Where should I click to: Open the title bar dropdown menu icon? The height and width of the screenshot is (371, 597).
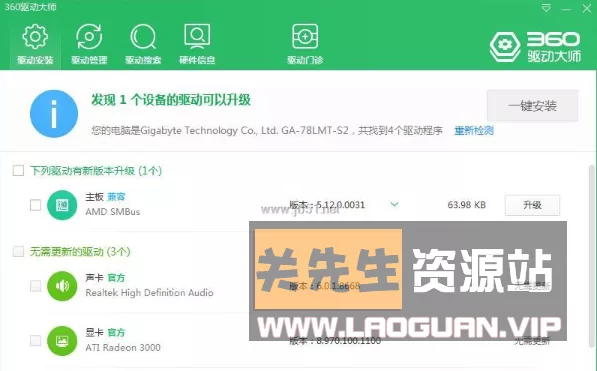(546, 8)
